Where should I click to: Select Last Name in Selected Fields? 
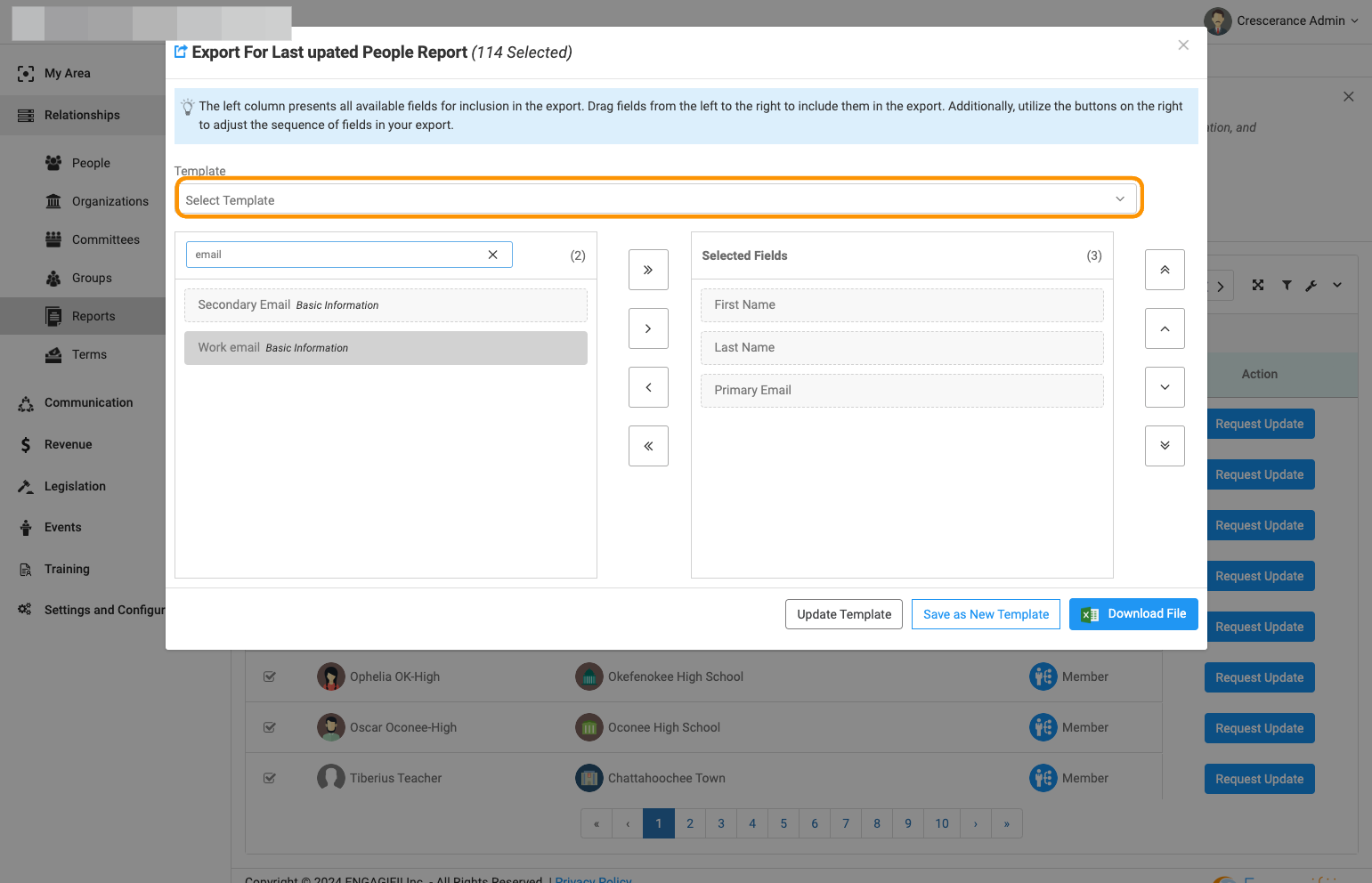[902, 348]
